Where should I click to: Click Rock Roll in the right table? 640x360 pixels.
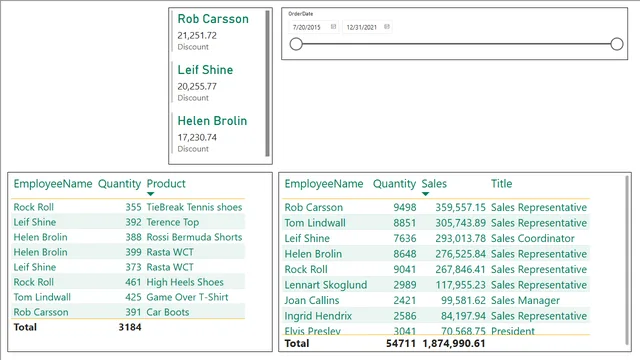(x=306, y=269)
